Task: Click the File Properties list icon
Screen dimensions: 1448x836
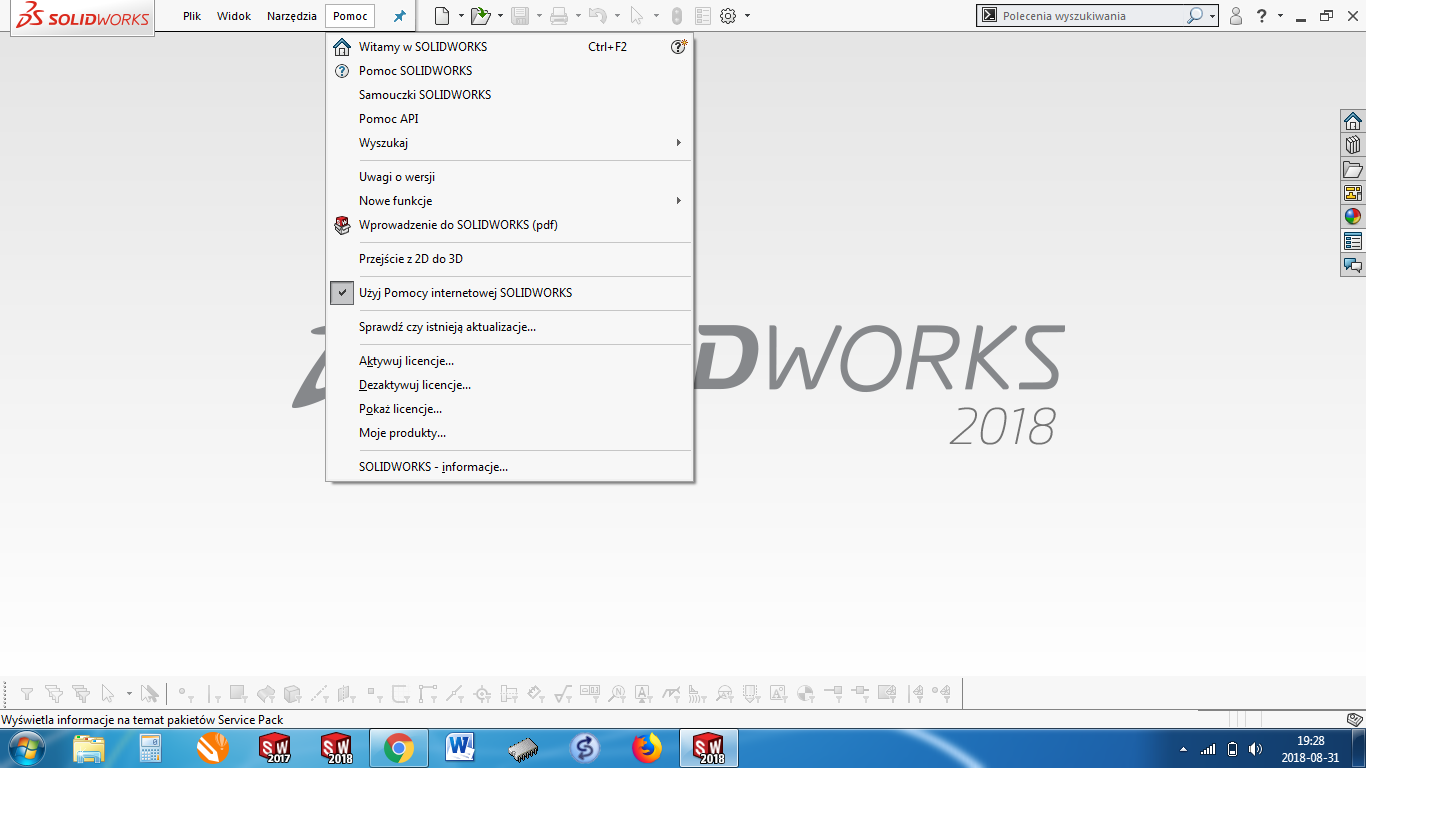Action: [x=703, y=16]
